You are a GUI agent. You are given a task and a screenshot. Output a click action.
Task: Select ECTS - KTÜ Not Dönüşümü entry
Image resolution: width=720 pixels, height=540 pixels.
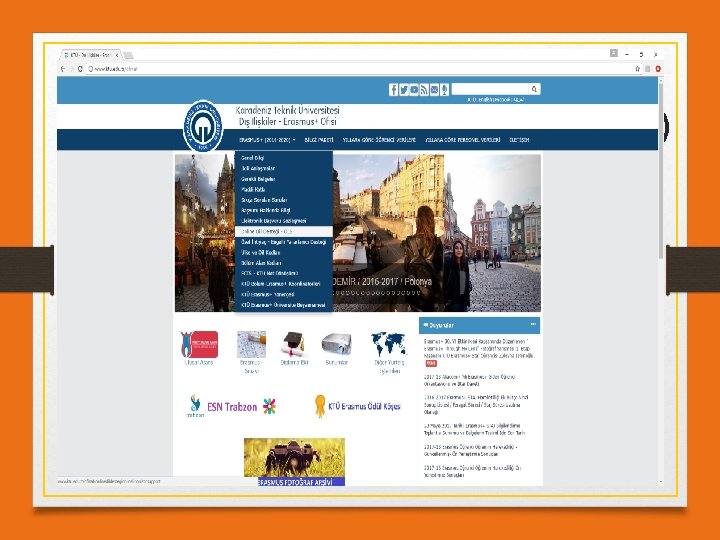coord(284,273)
